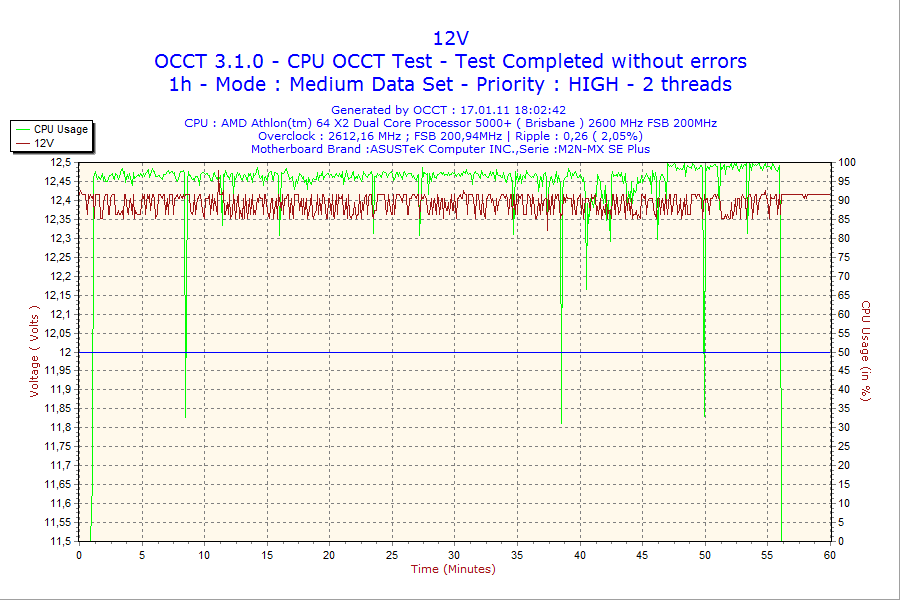Click the '45' time axis value
900x600 pixels.
[x=642, y=555]
